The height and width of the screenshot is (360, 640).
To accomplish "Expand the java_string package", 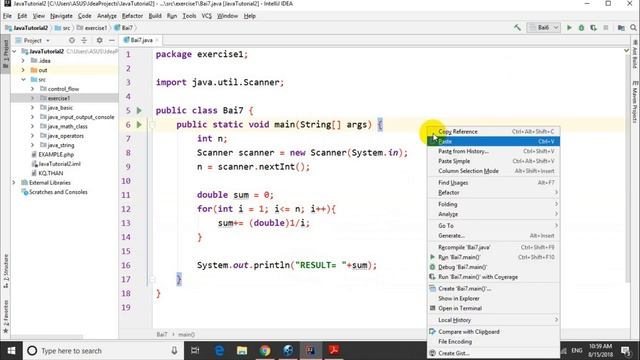I will coord(32,145).
